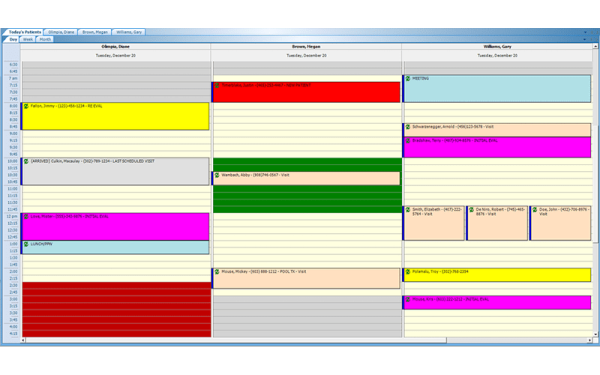Click the icon on Wambach, Abby visit
The height and width of the screenshot is (375, 600).
tap(217, 175)
